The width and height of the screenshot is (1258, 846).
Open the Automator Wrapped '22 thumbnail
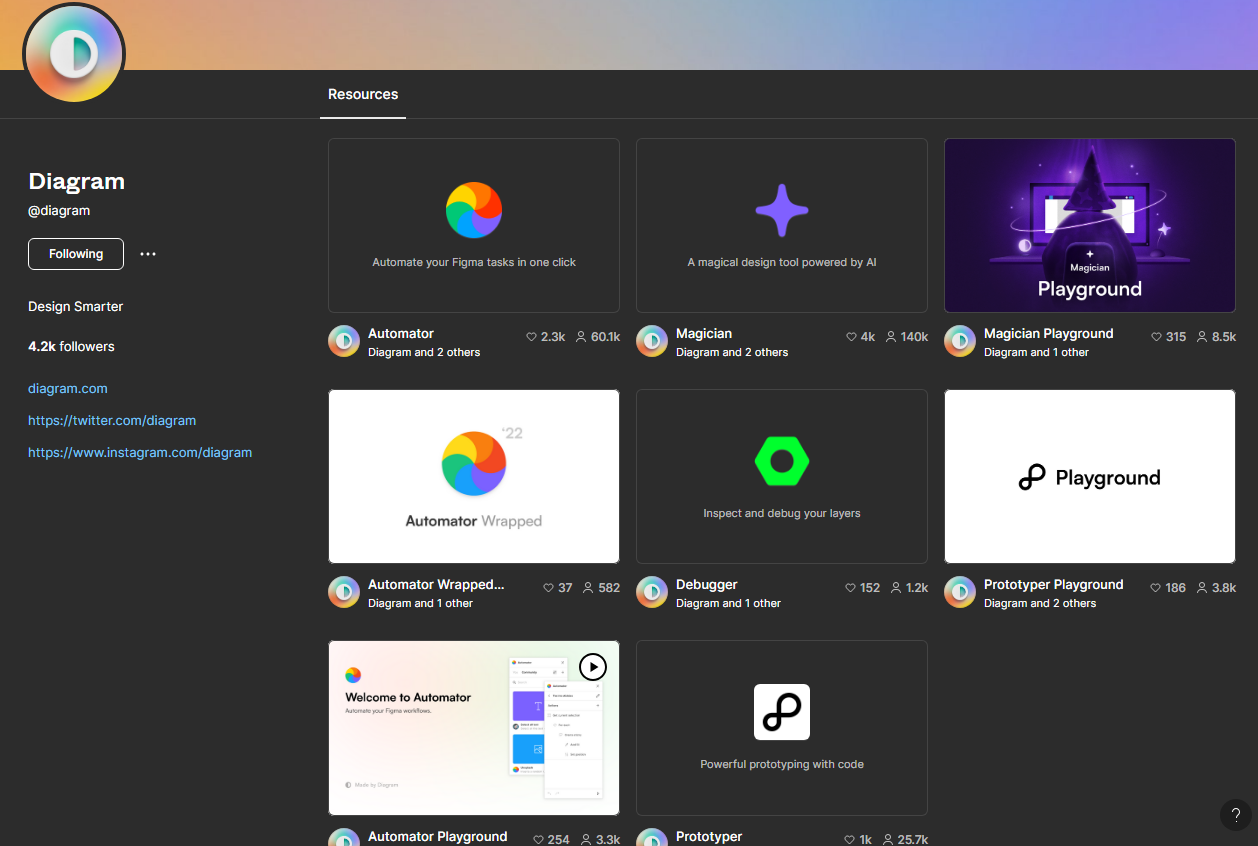pos(474,476)
